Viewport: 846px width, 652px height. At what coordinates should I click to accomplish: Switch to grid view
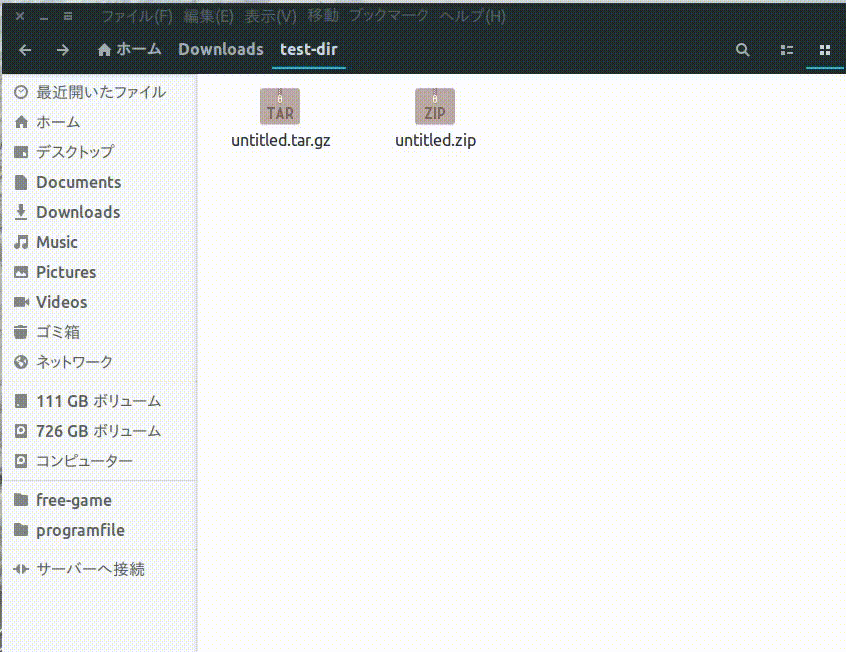824,49
